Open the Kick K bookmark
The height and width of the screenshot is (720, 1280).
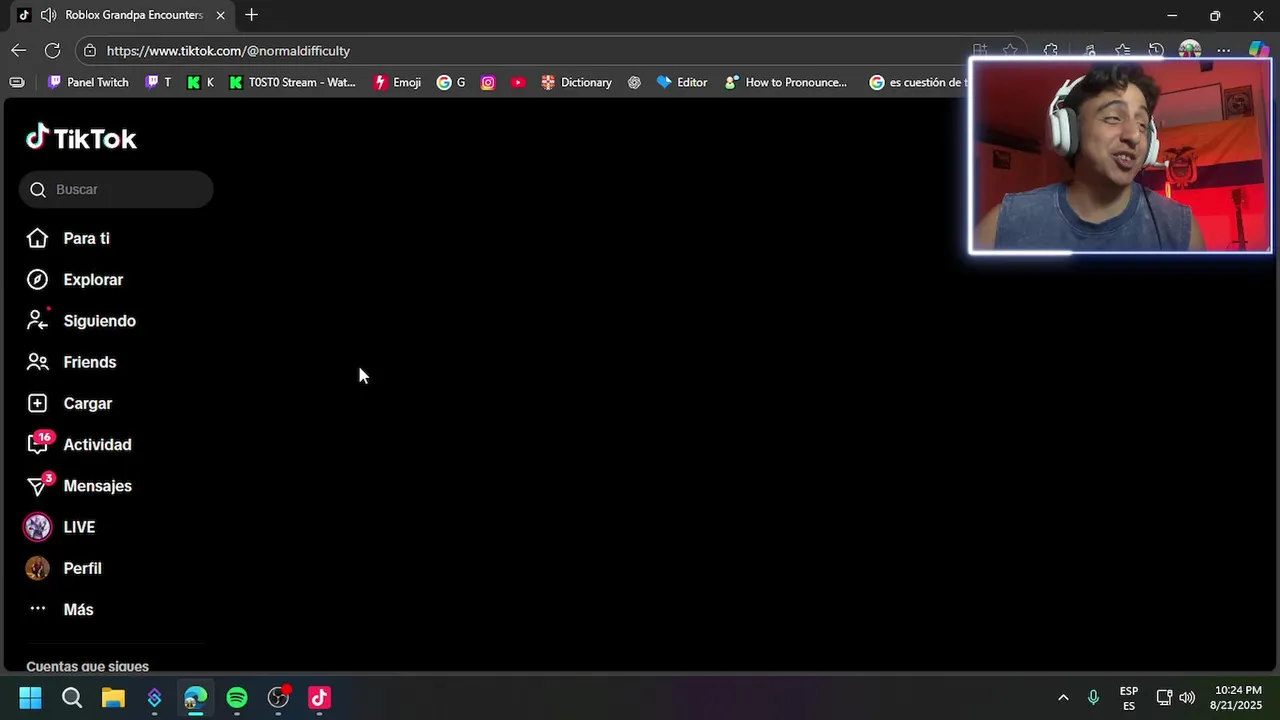click(x=200, y=82)
